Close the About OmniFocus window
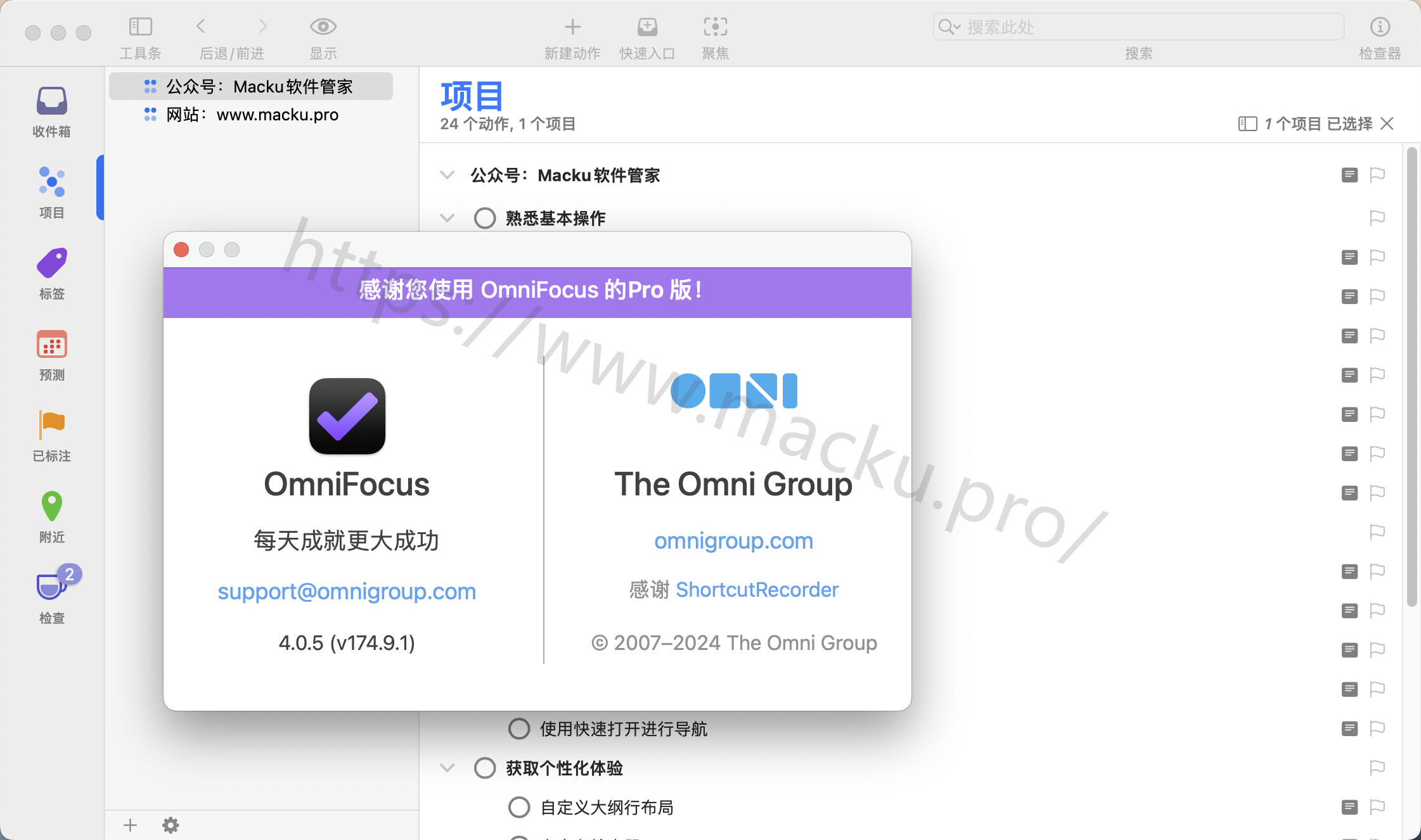This screenshot has width=1421, height=840. click(x=181, y=250)
